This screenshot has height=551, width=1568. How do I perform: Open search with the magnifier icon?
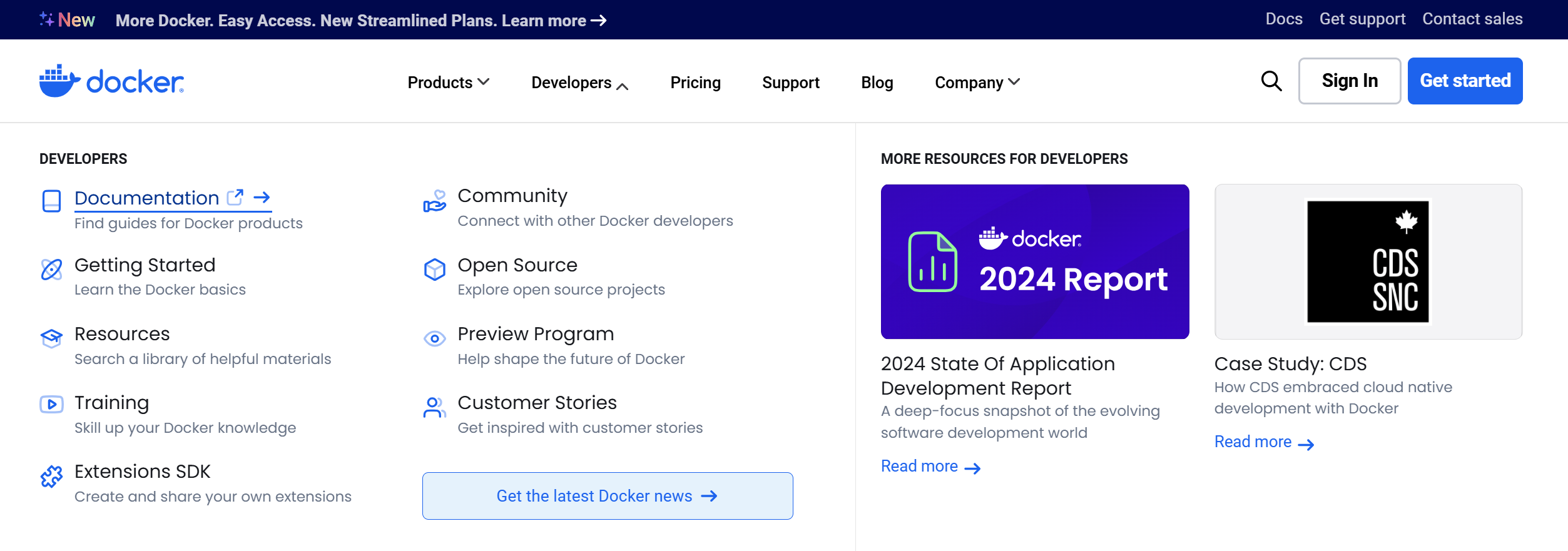[x=1271, y=81]
